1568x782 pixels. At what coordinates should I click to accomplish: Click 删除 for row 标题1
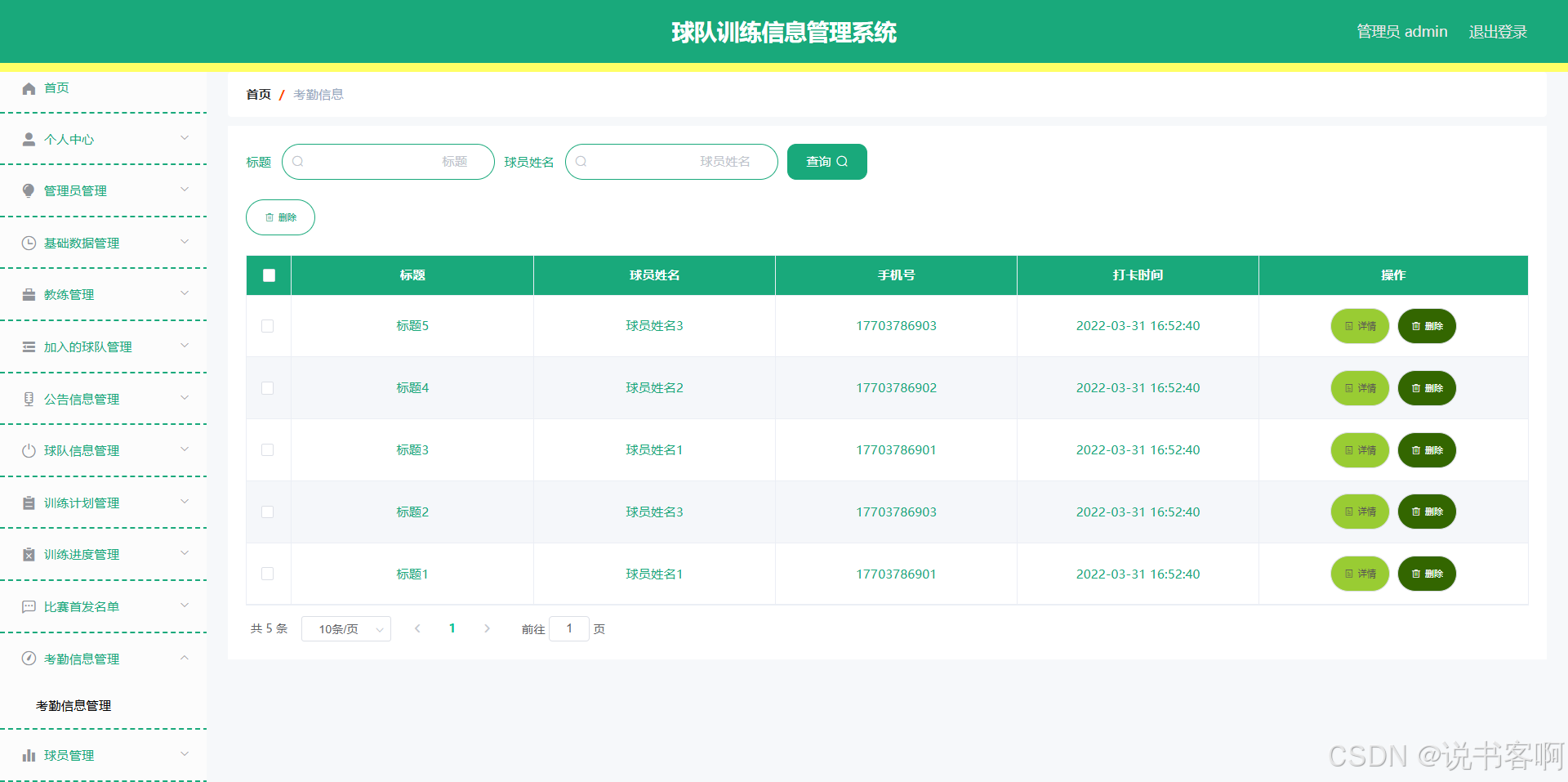(1427, 574)
